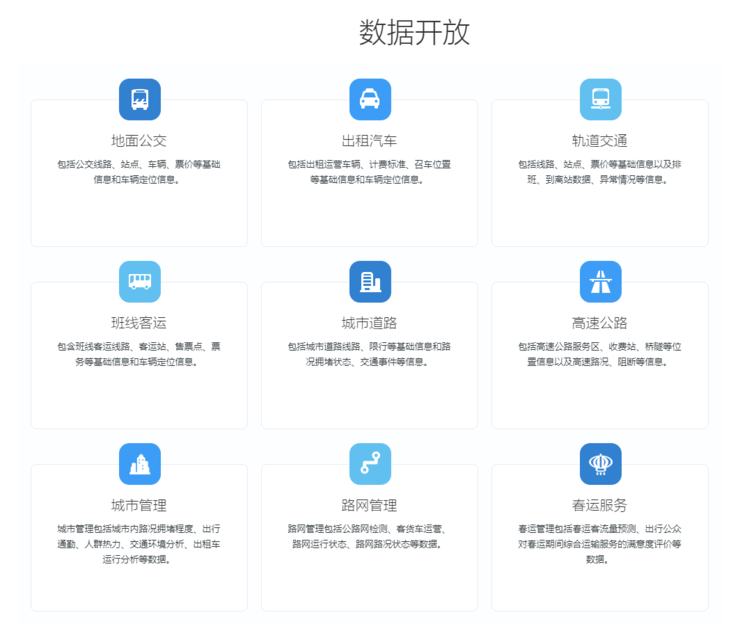The image size is (740, 624).
Task: Select the 班线客运 heading
Action: tap(139, 323)
